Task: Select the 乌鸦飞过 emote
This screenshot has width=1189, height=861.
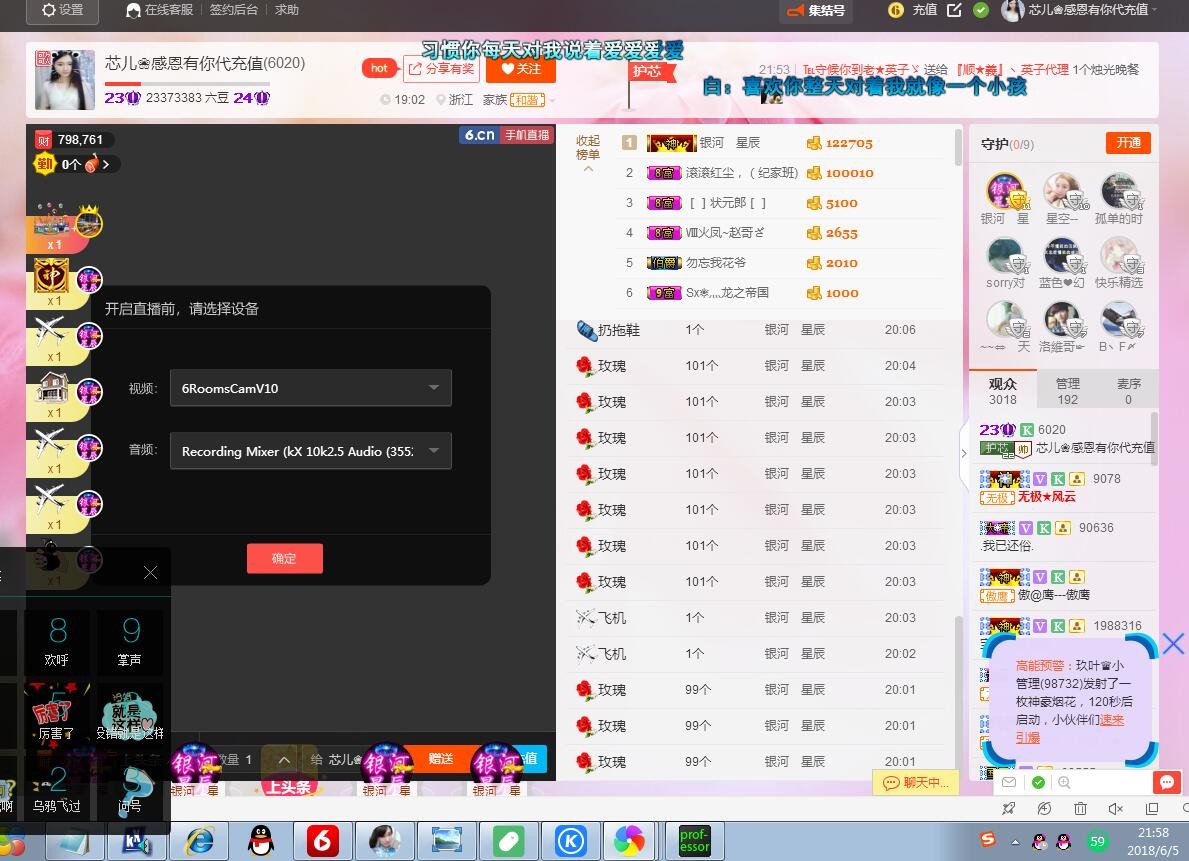Action: [x=56, y=789]
